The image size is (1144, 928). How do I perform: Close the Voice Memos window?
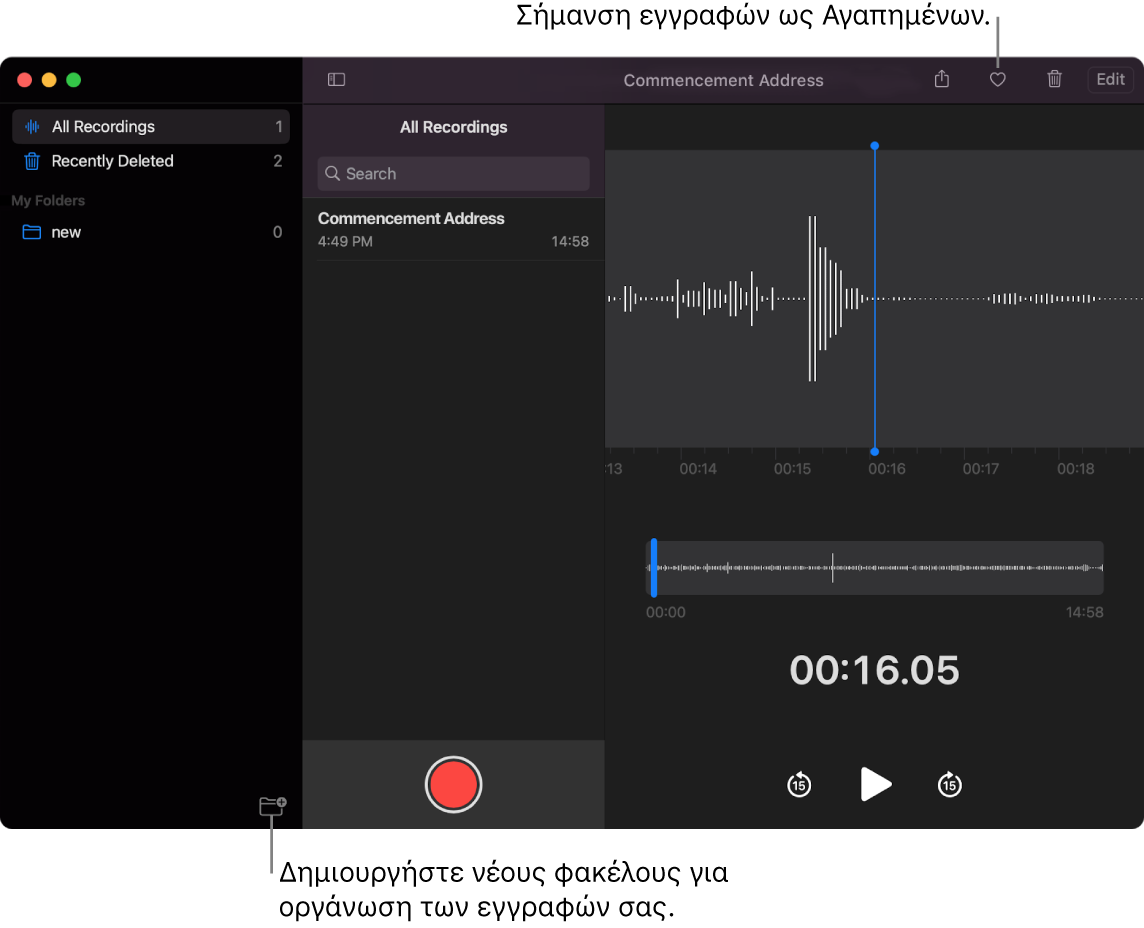(25, 80)
